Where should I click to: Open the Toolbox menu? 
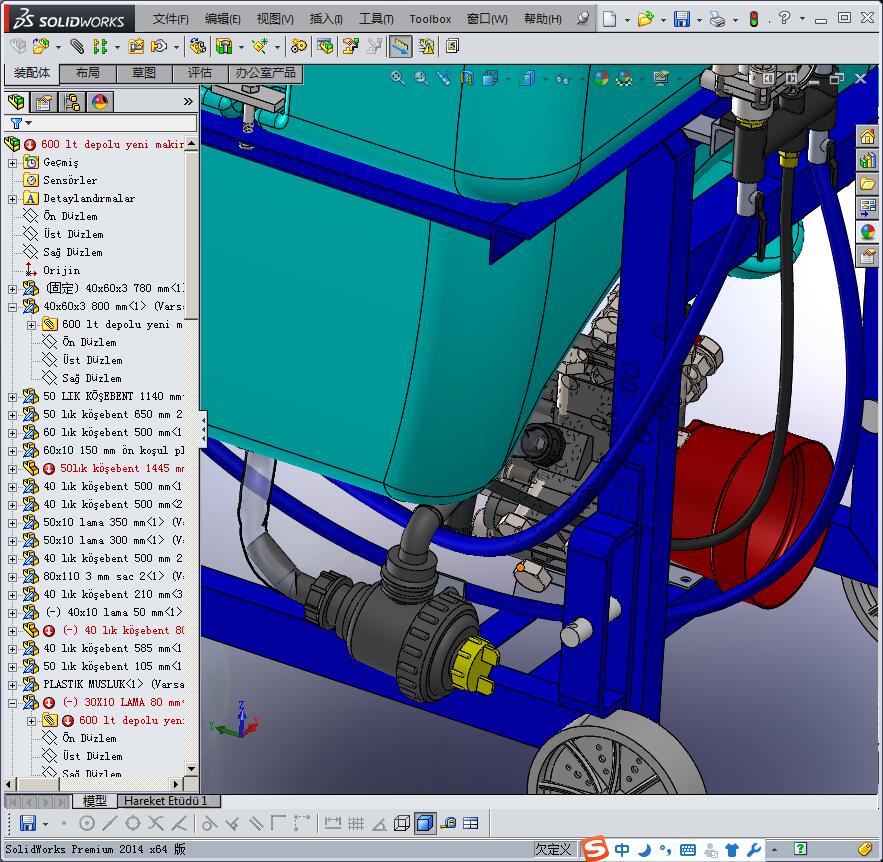tap(430, 19)
